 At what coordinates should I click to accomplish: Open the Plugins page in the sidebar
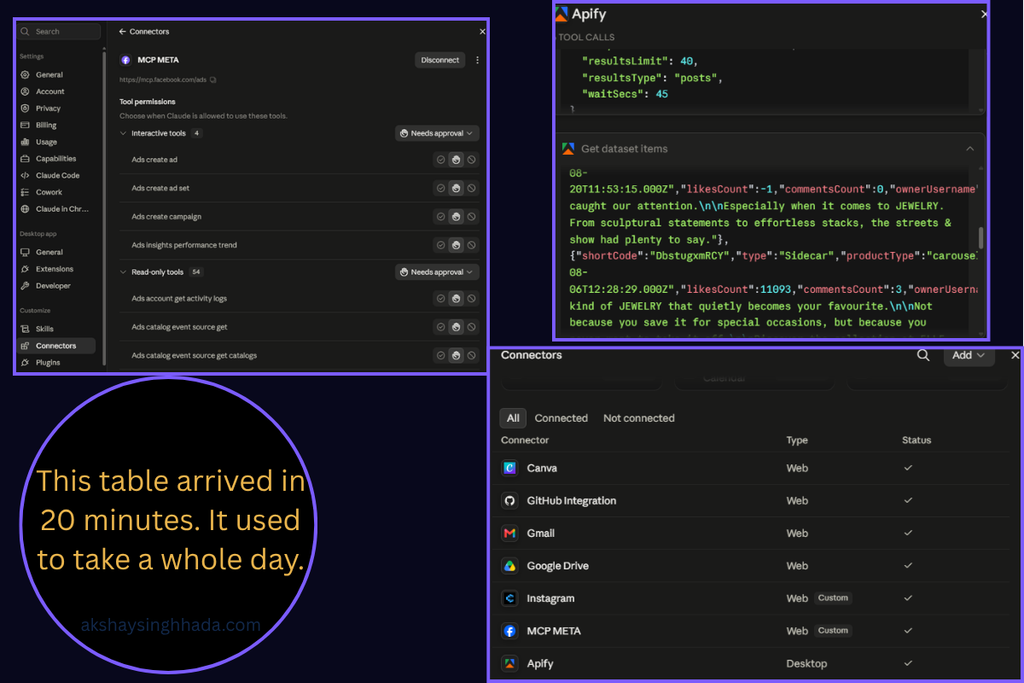pyautogui.click(x=48, y=362)
